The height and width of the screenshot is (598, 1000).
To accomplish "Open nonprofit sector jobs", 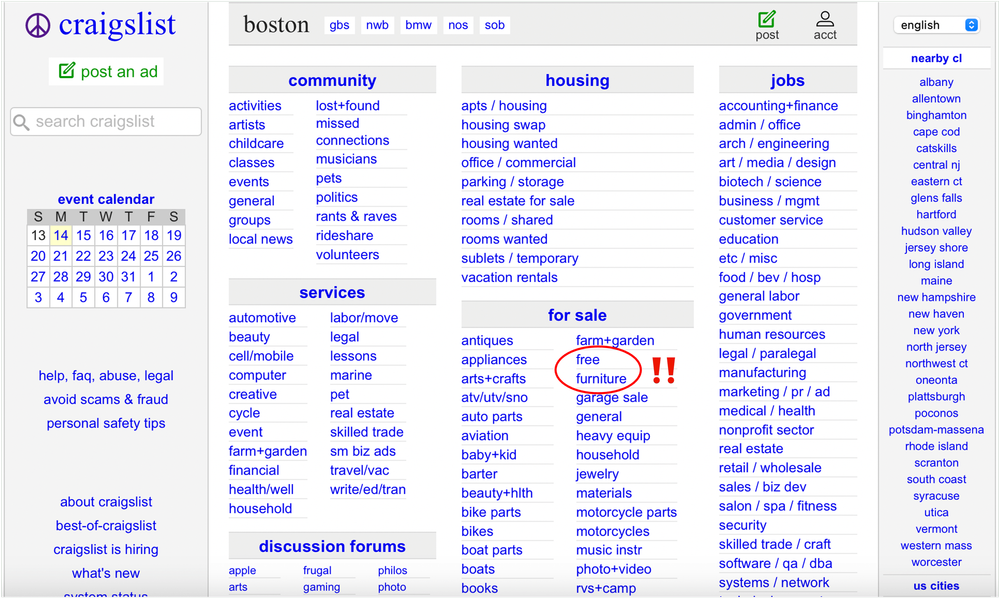I will [x=766, y=430].
